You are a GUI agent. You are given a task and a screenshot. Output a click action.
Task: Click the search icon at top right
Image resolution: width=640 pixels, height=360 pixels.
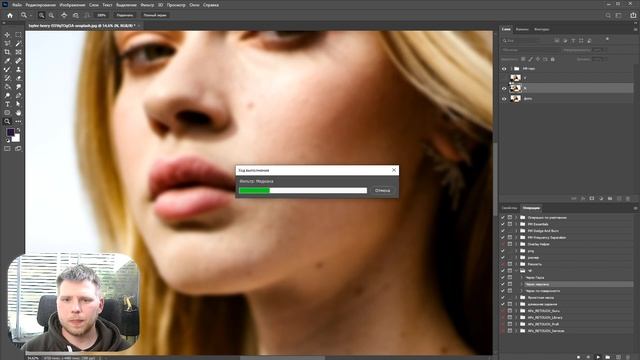pos(608,15)
